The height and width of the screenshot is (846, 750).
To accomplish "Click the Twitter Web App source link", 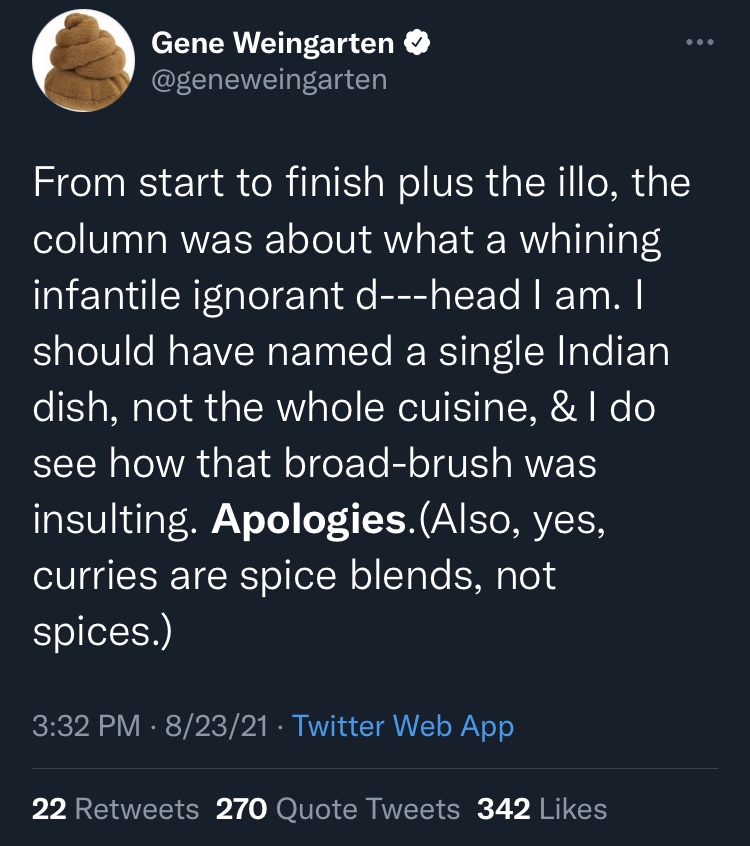I will point(403,725).
